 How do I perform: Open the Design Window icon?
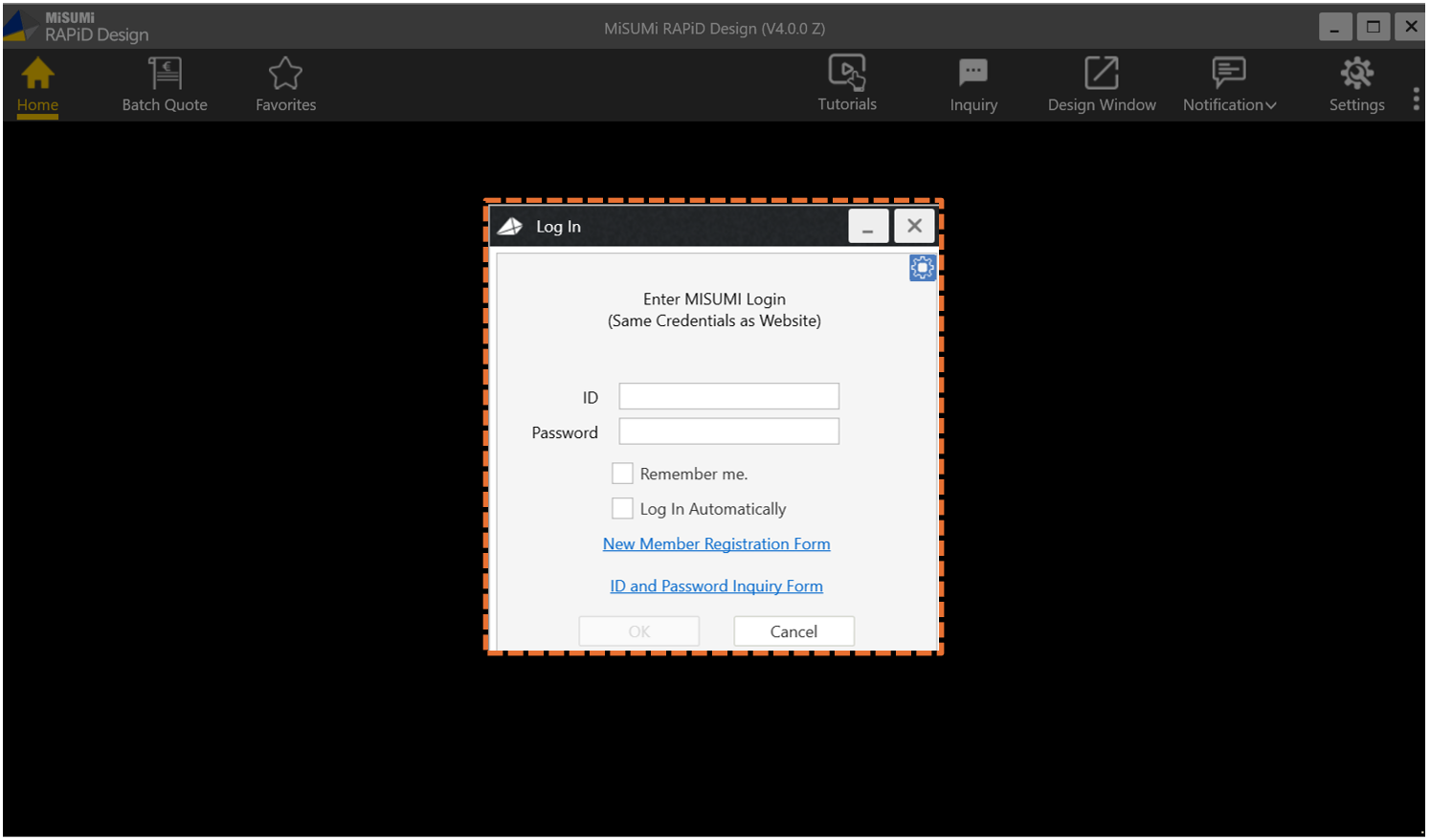pos(1101,74)
